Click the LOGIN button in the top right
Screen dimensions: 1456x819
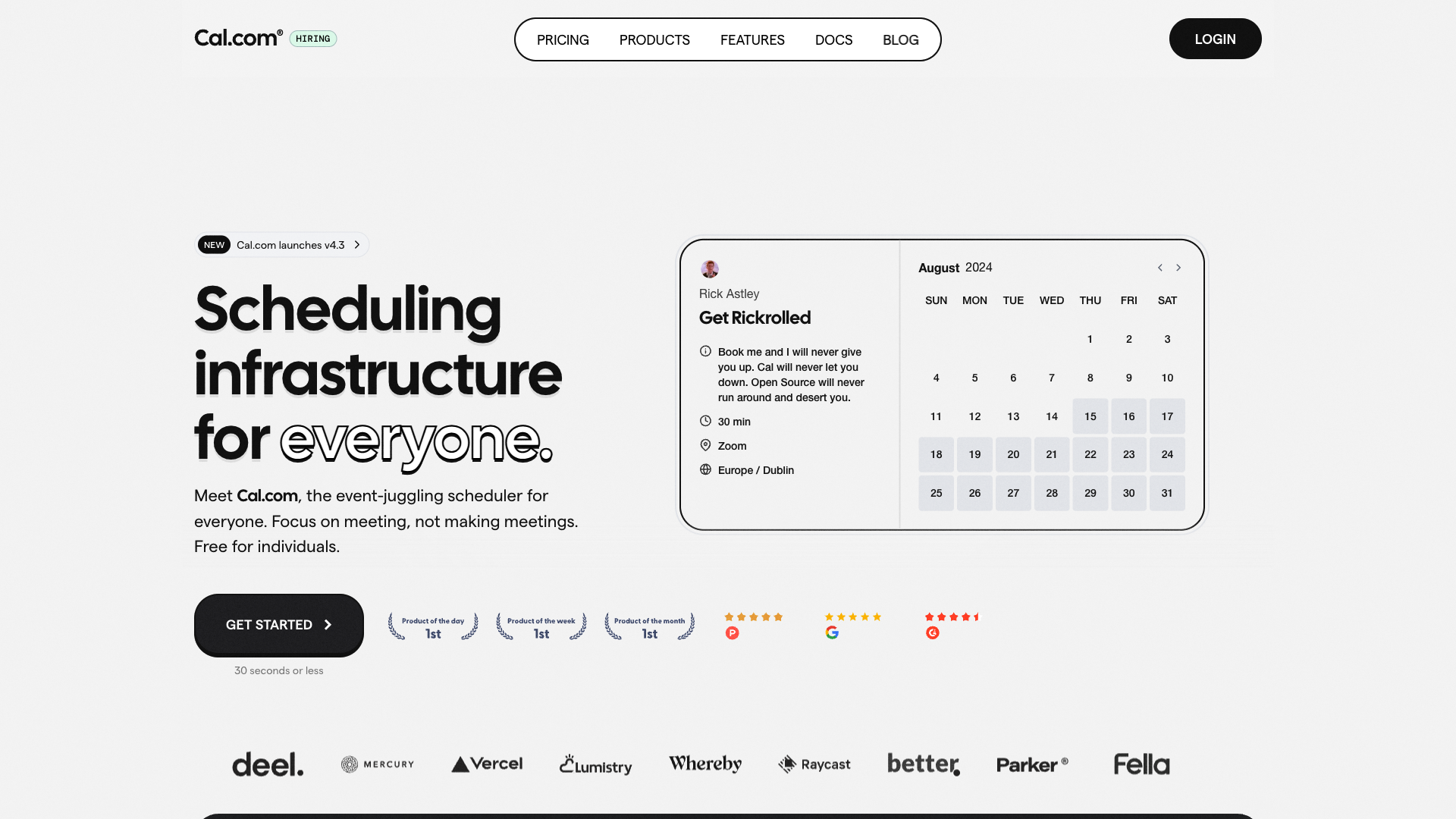1215,38
